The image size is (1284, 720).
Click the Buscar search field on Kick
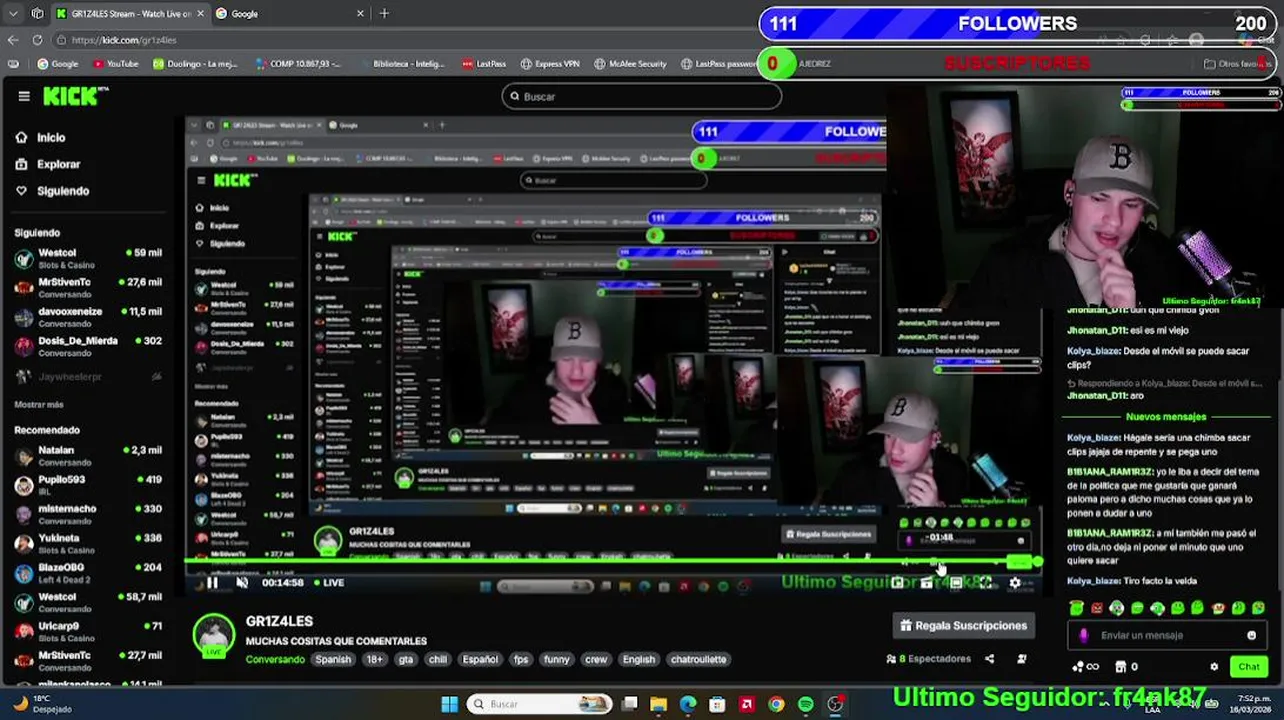641,96
